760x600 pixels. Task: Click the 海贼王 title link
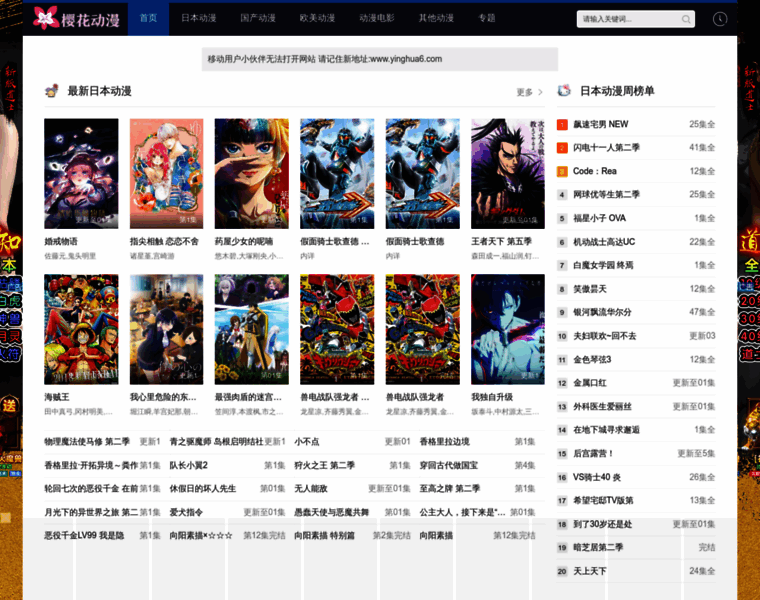[57, 397]
